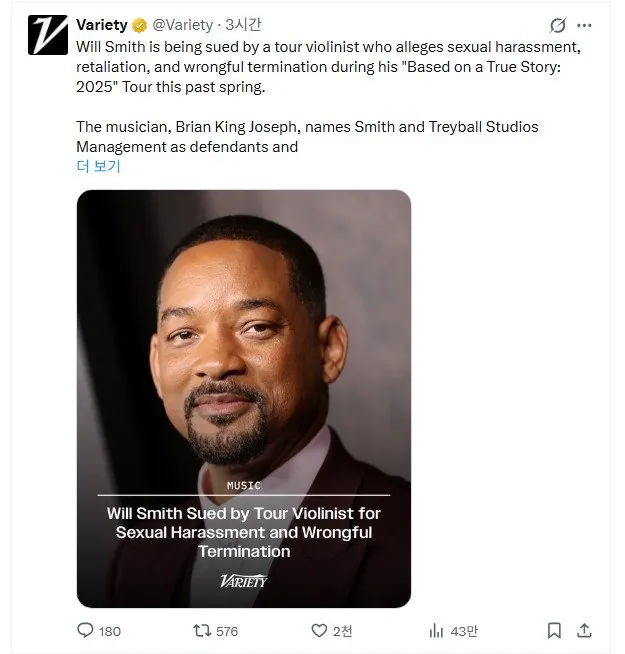This screenshot has width=625, height=654.
Task: Toggle the repost arrows icon
Action: pos(200,630)
